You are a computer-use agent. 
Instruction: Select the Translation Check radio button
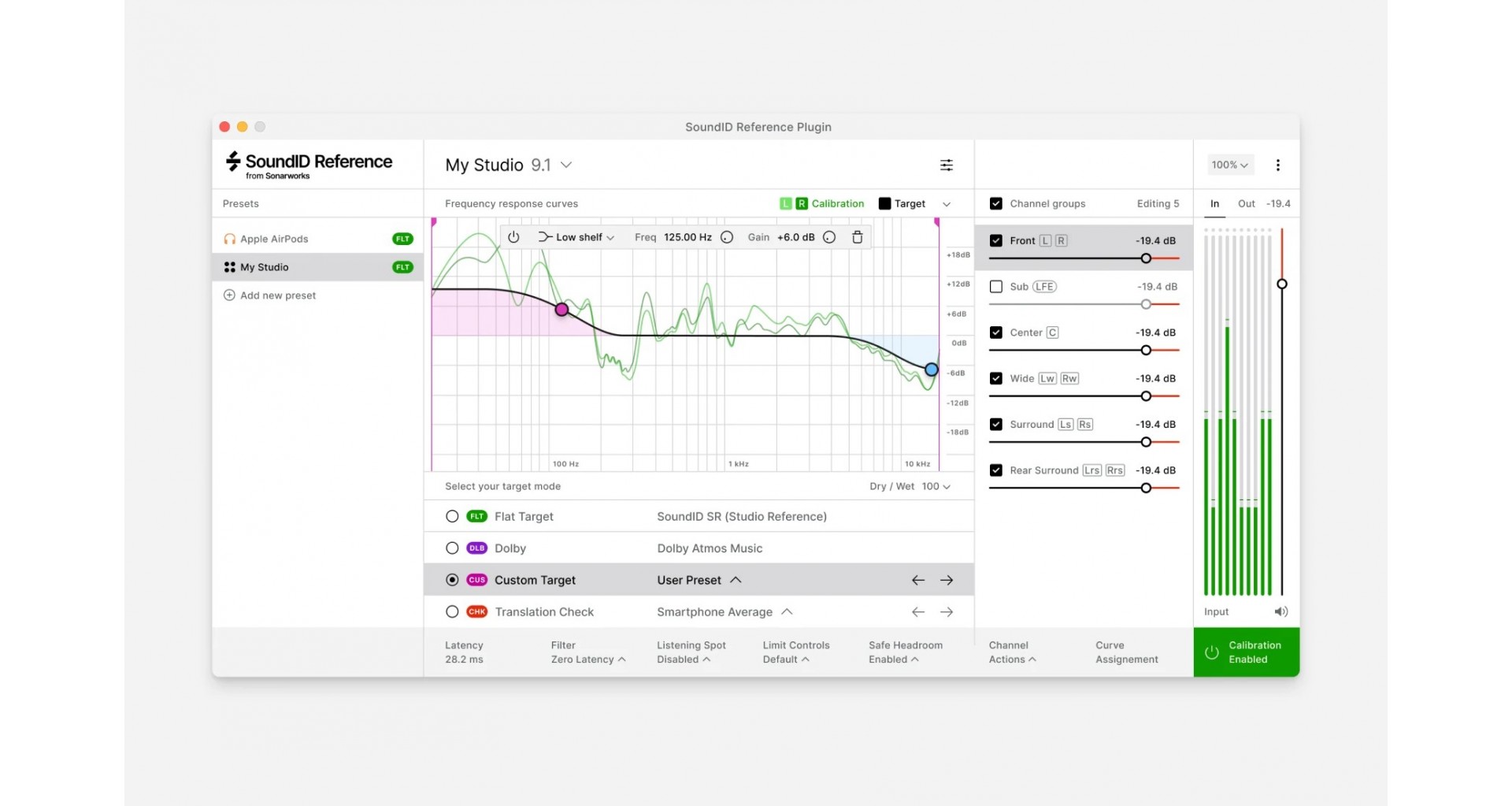click(x=452, y=611)
